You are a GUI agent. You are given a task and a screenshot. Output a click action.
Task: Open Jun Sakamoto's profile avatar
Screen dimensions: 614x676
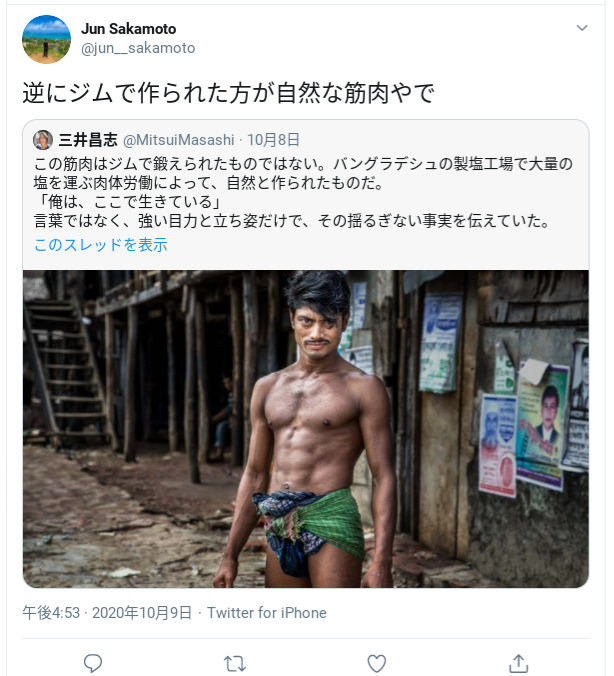[46, 40]
